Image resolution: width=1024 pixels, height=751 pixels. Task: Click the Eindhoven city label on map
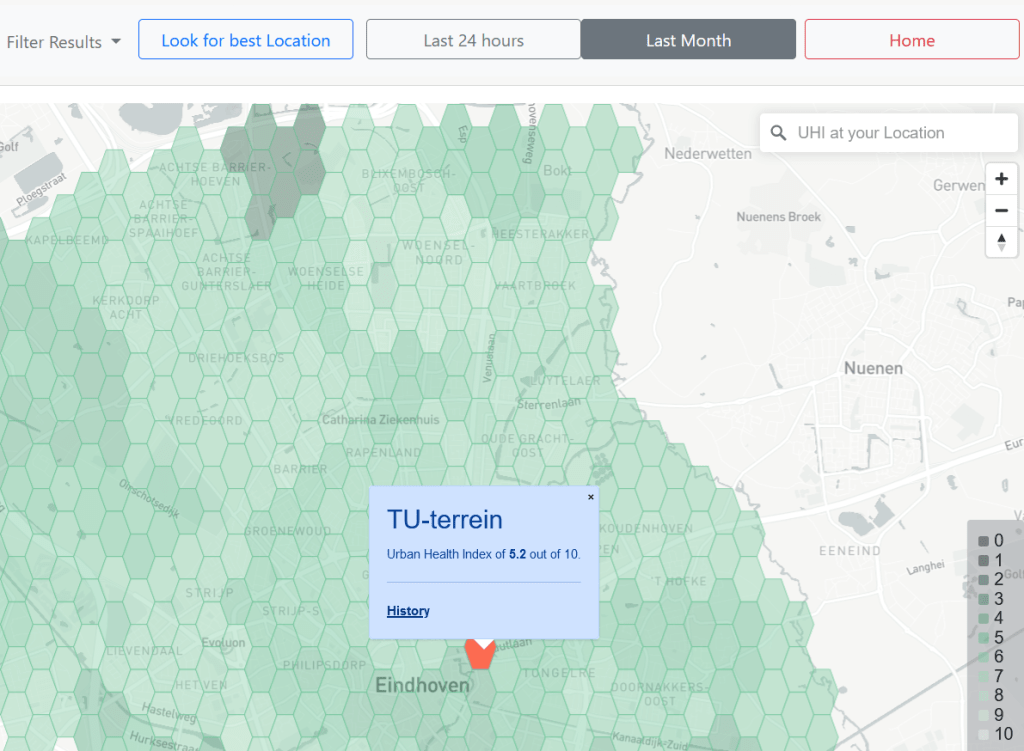pos(422,686)
